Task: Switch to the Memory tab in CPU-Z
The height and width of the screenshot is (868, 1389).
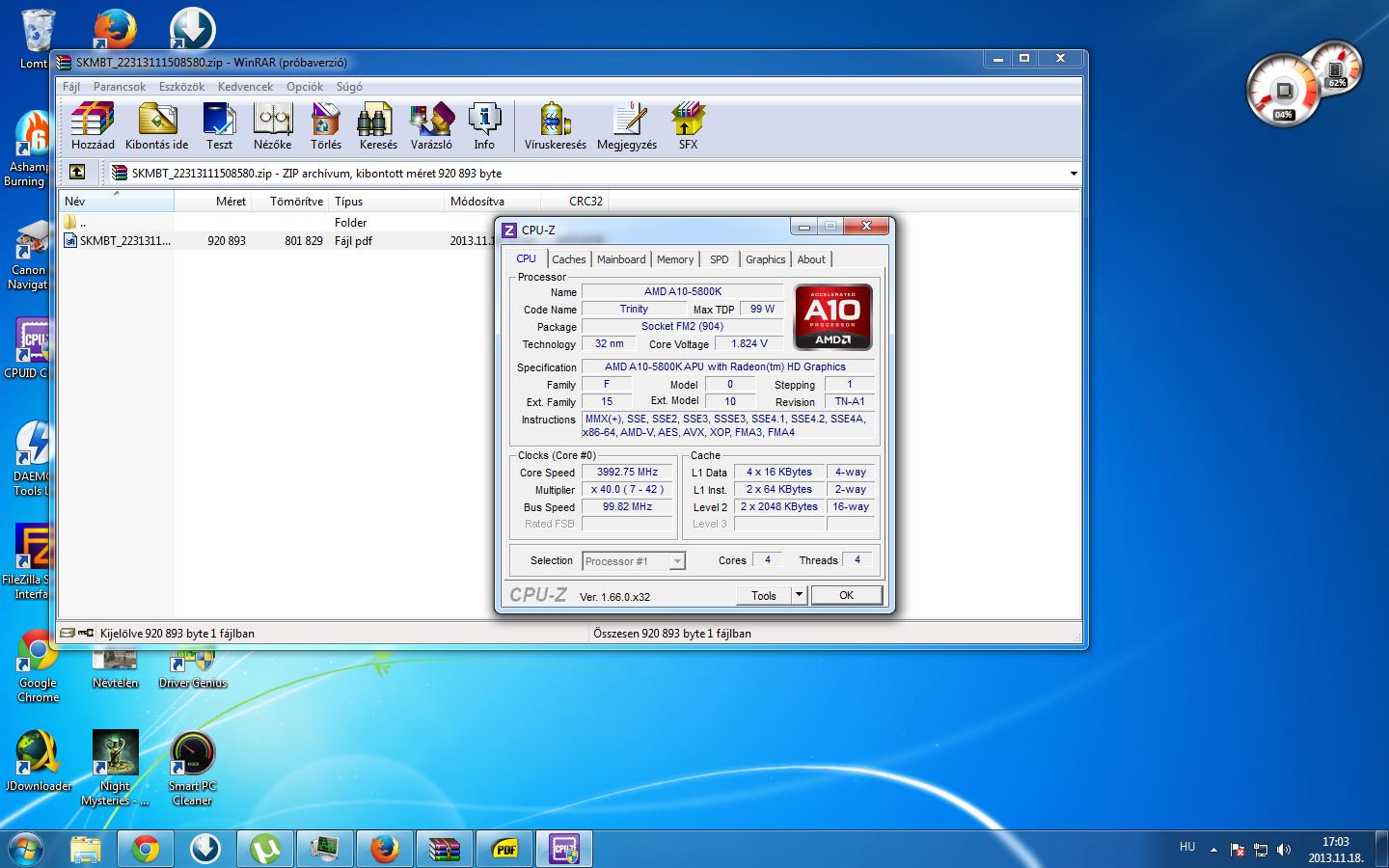Action: [675, 259]
